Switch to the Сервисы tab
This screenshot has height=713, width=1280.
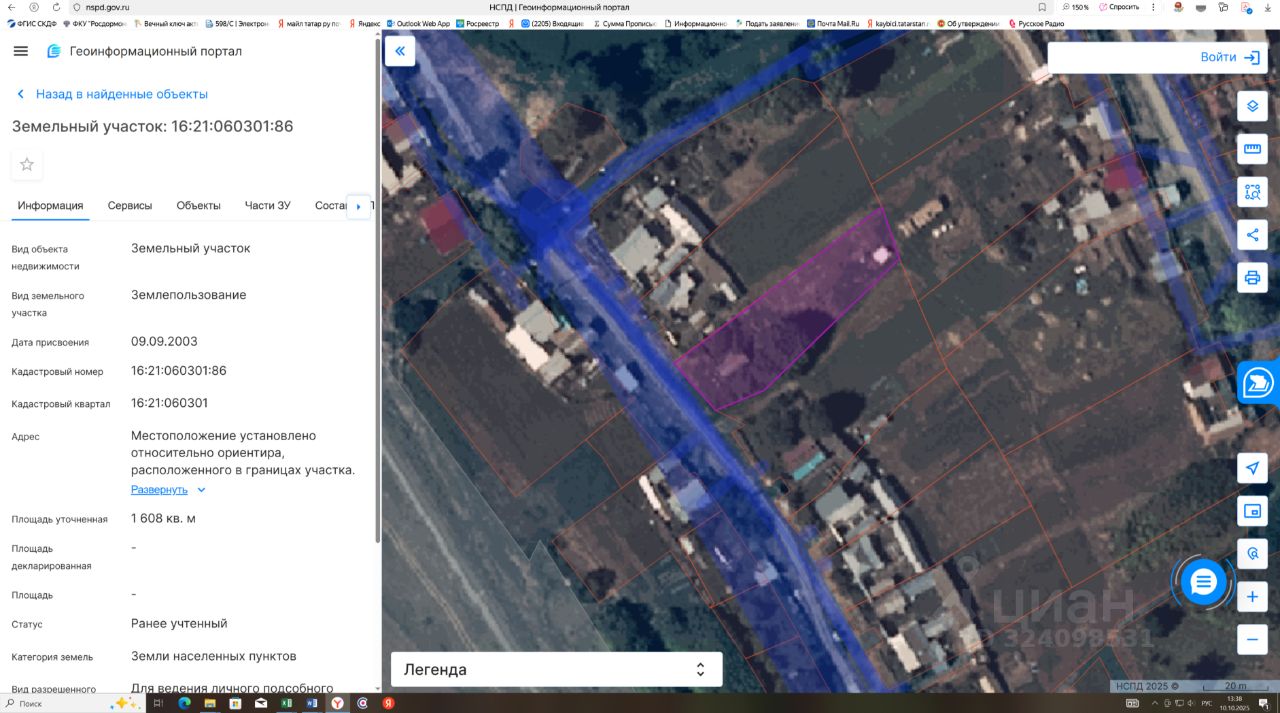pos(130,205)
